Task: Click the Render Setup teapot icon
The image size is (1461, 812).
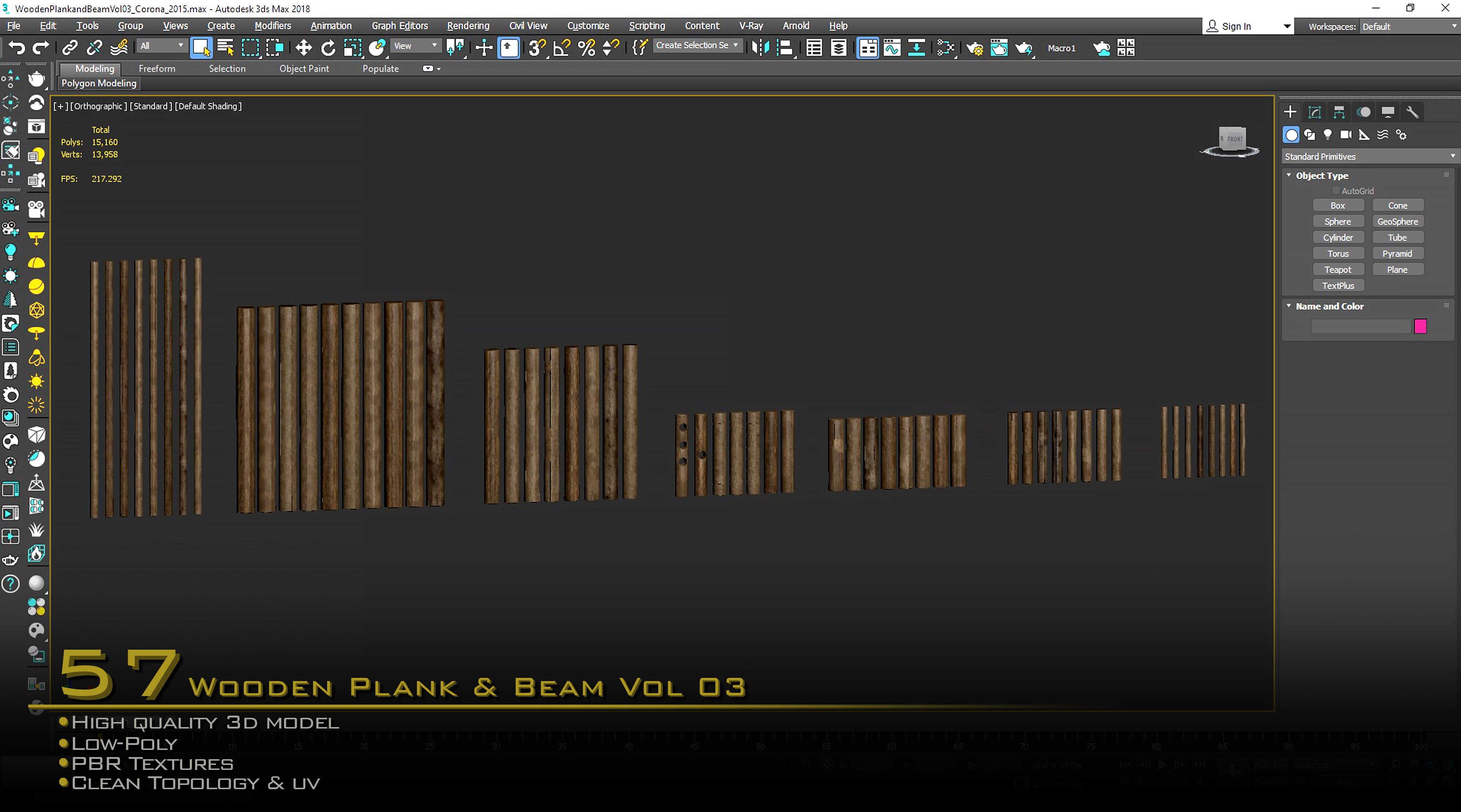Action: pyautogui.click(x=974, y=48)
